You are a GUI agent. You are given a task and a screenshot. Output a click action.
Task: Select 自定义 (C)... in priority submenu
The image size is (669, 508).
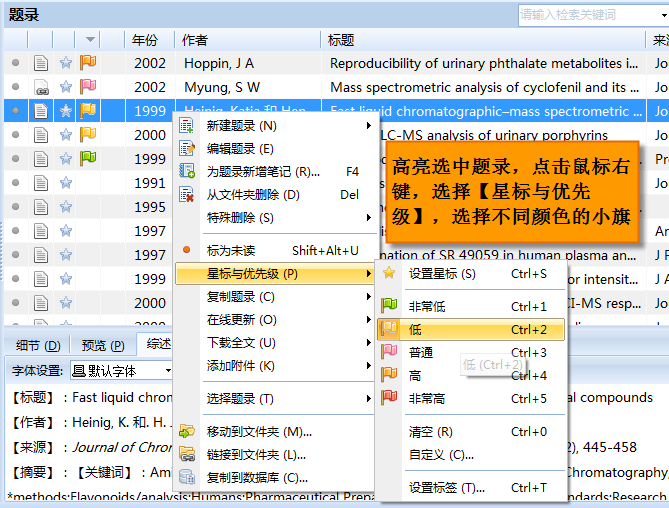471,455
